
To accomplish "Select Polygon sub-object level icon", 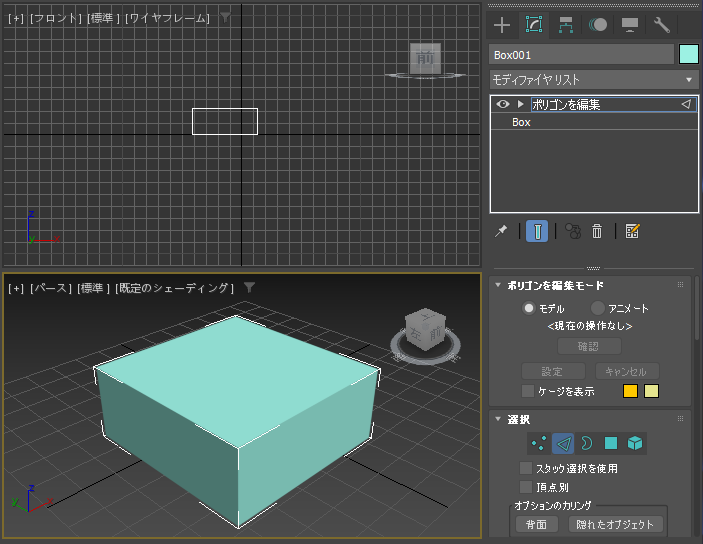I will (x=611, y=443).
